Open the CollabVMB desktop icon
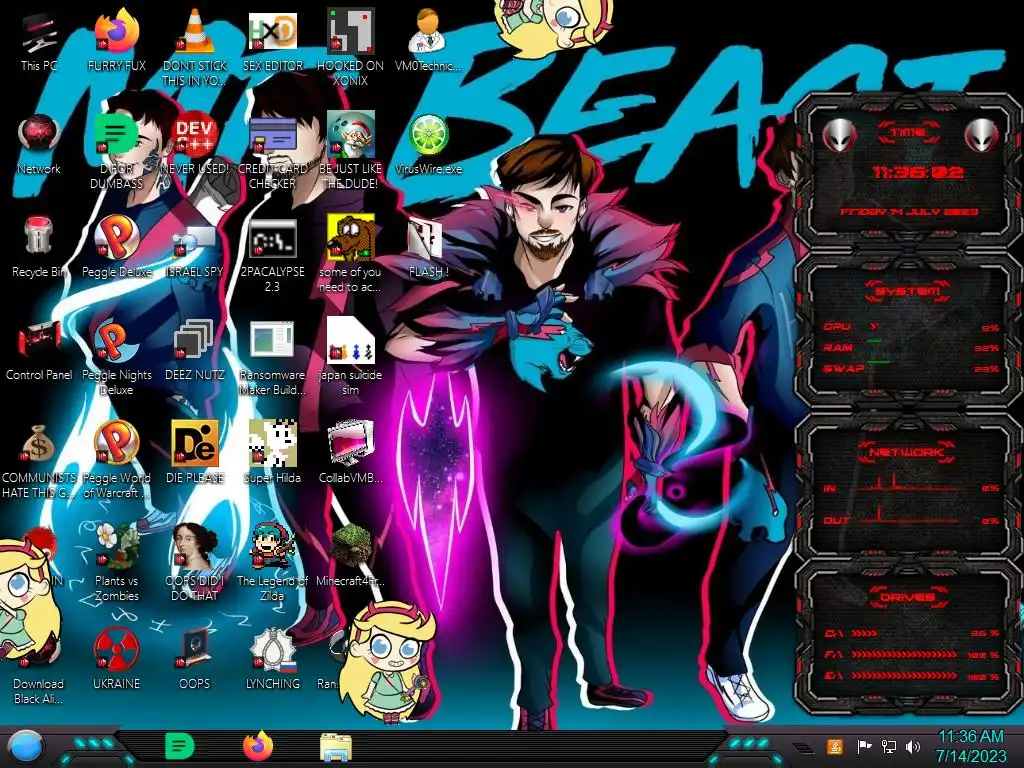 [x=350, y=454]
